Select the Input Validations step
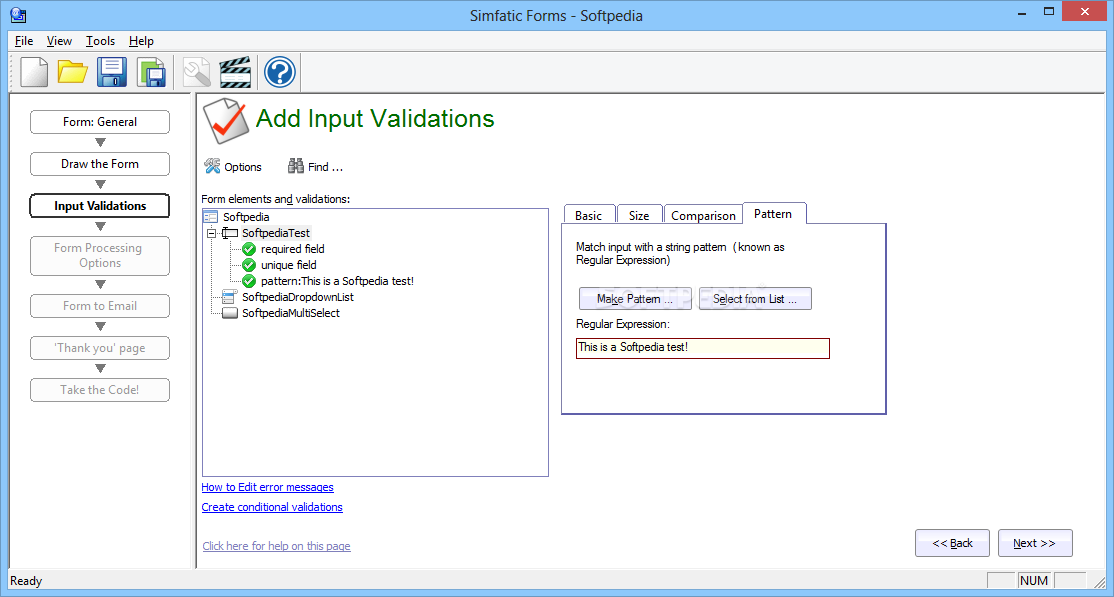 [100, 205]
